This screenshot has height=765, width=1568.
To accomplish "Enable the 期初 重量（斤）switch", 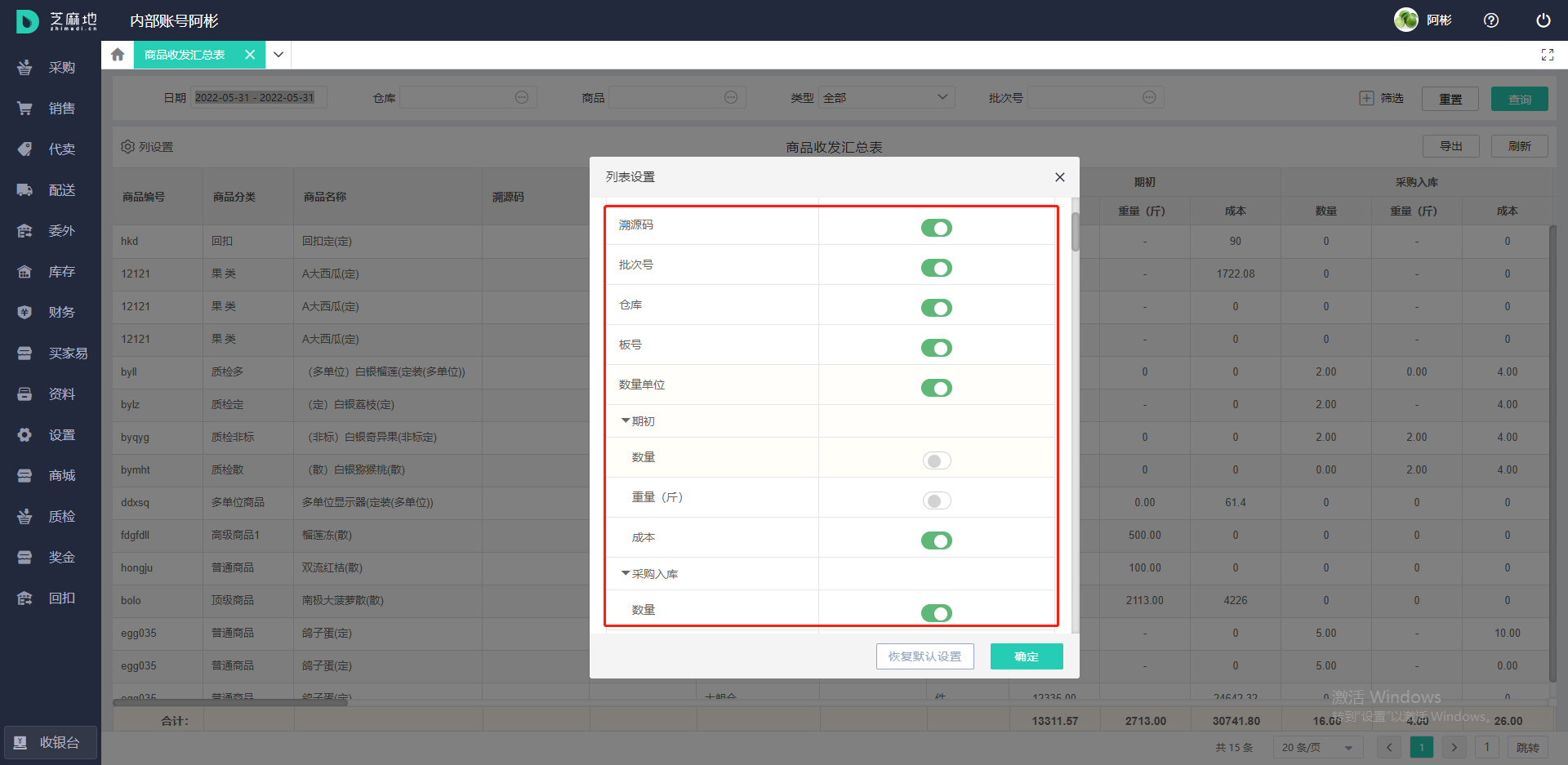I will (937, 500).
